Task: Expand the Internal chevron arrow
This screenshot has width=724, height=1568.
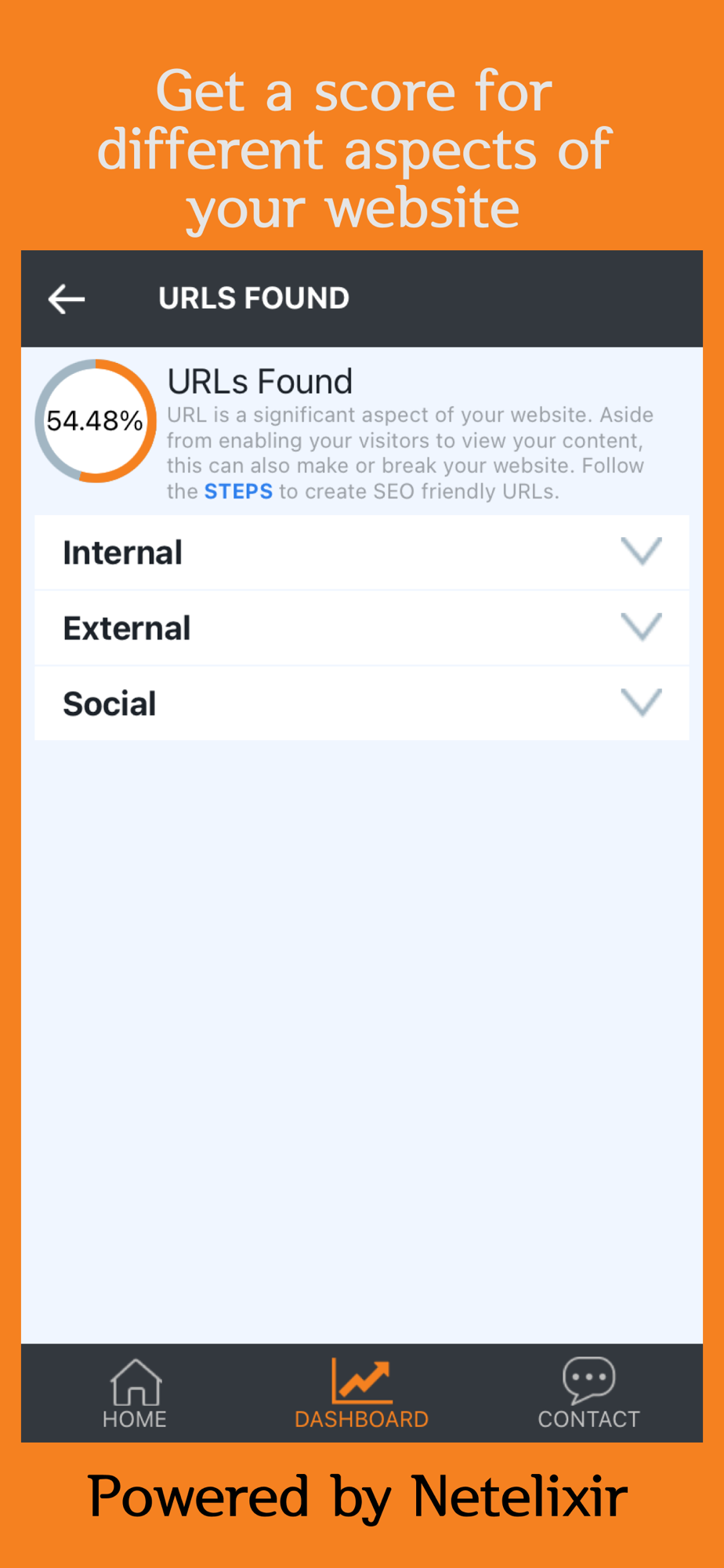Action: pyautogui.click(x=642, y=551)
